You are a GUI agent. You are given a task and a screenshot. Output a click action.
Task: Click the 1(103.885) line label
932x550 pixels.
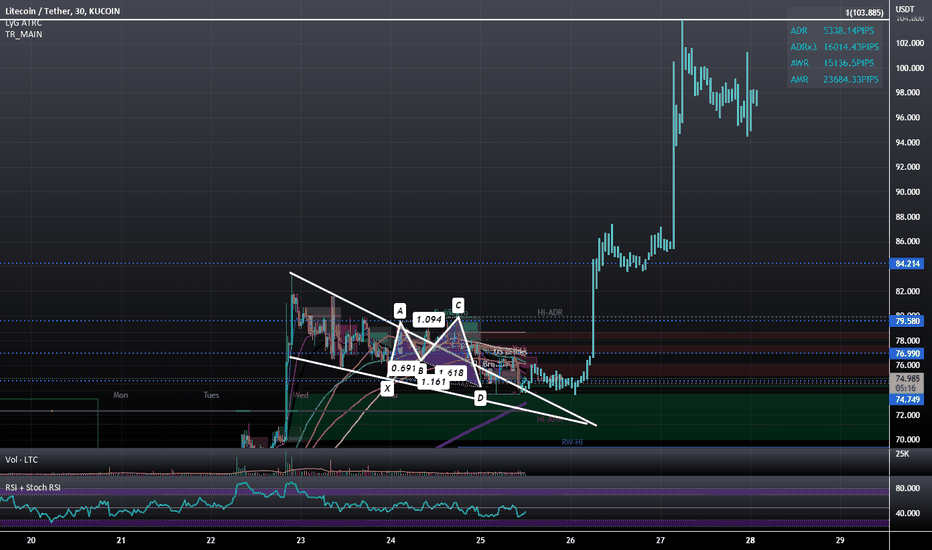point(864,12)
